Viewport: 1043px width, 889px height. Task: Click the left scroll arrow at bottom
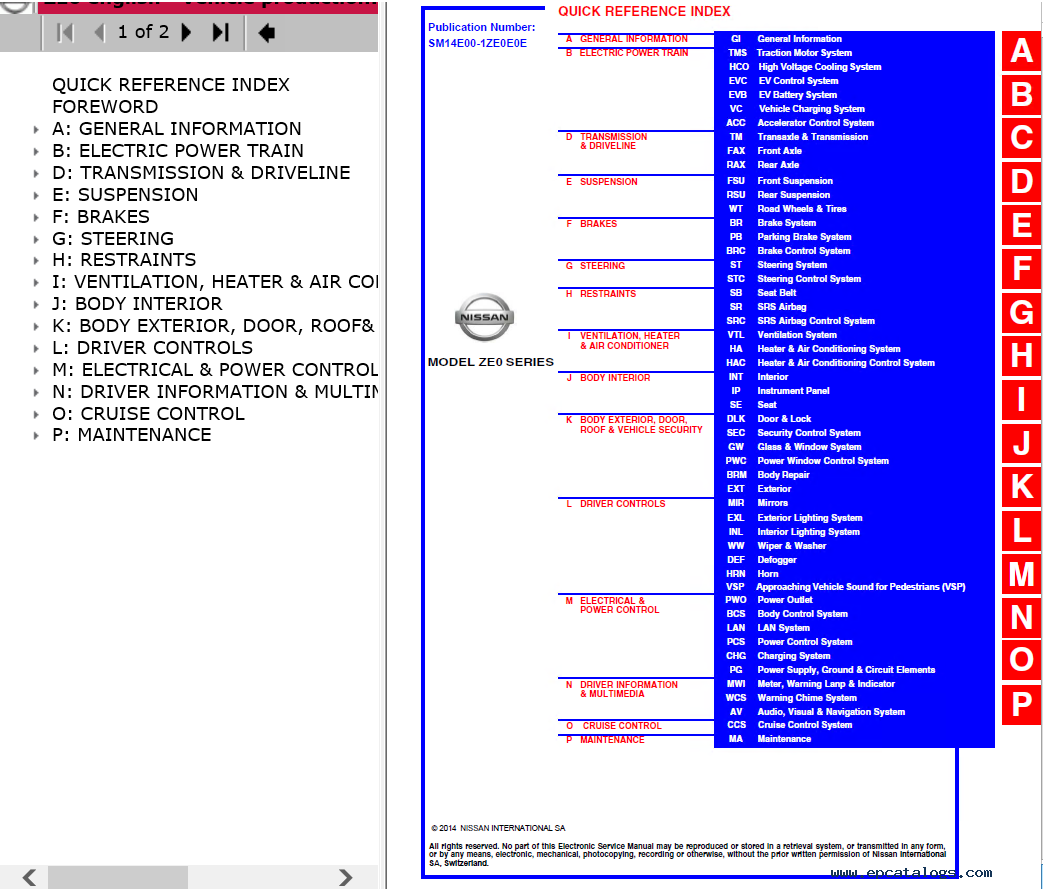(29, 877)
